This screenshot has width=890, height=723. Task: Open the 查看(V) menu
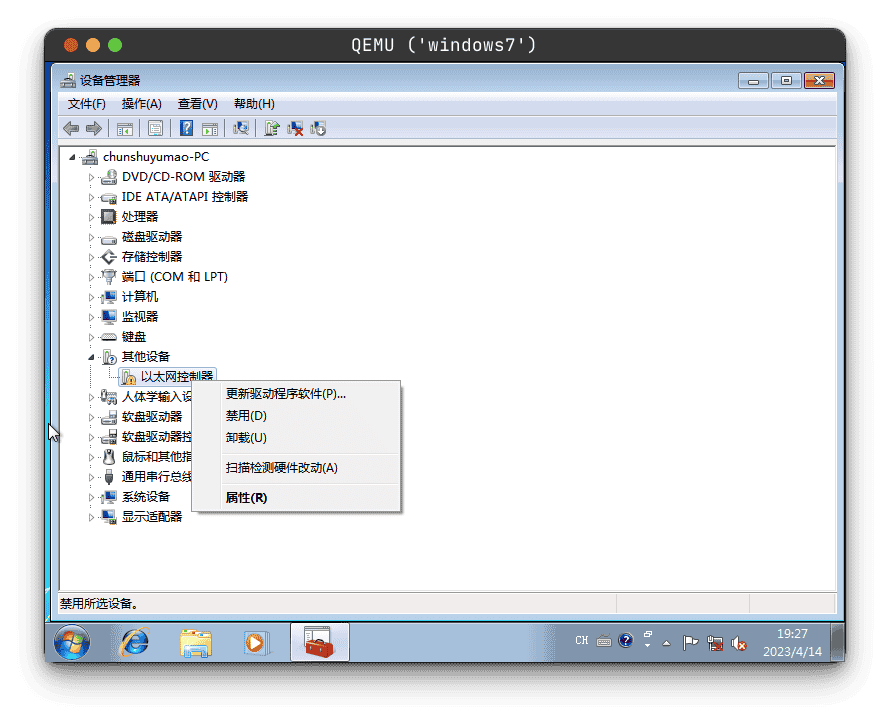click(197, 104)
